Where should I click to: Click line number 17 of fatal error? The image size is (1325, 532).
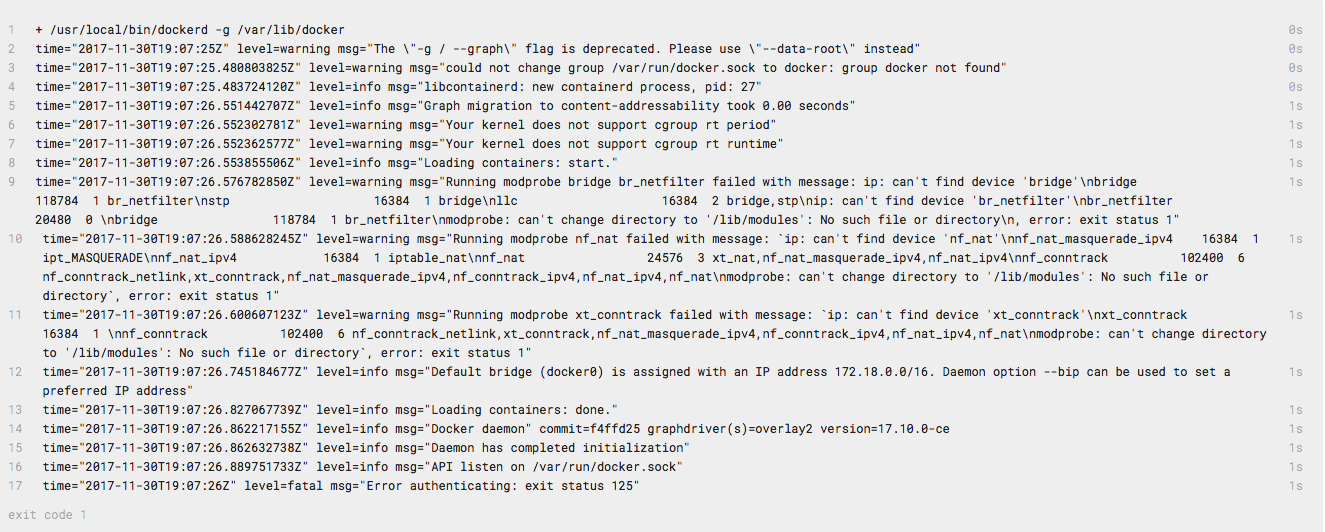(x=15, y=486)
